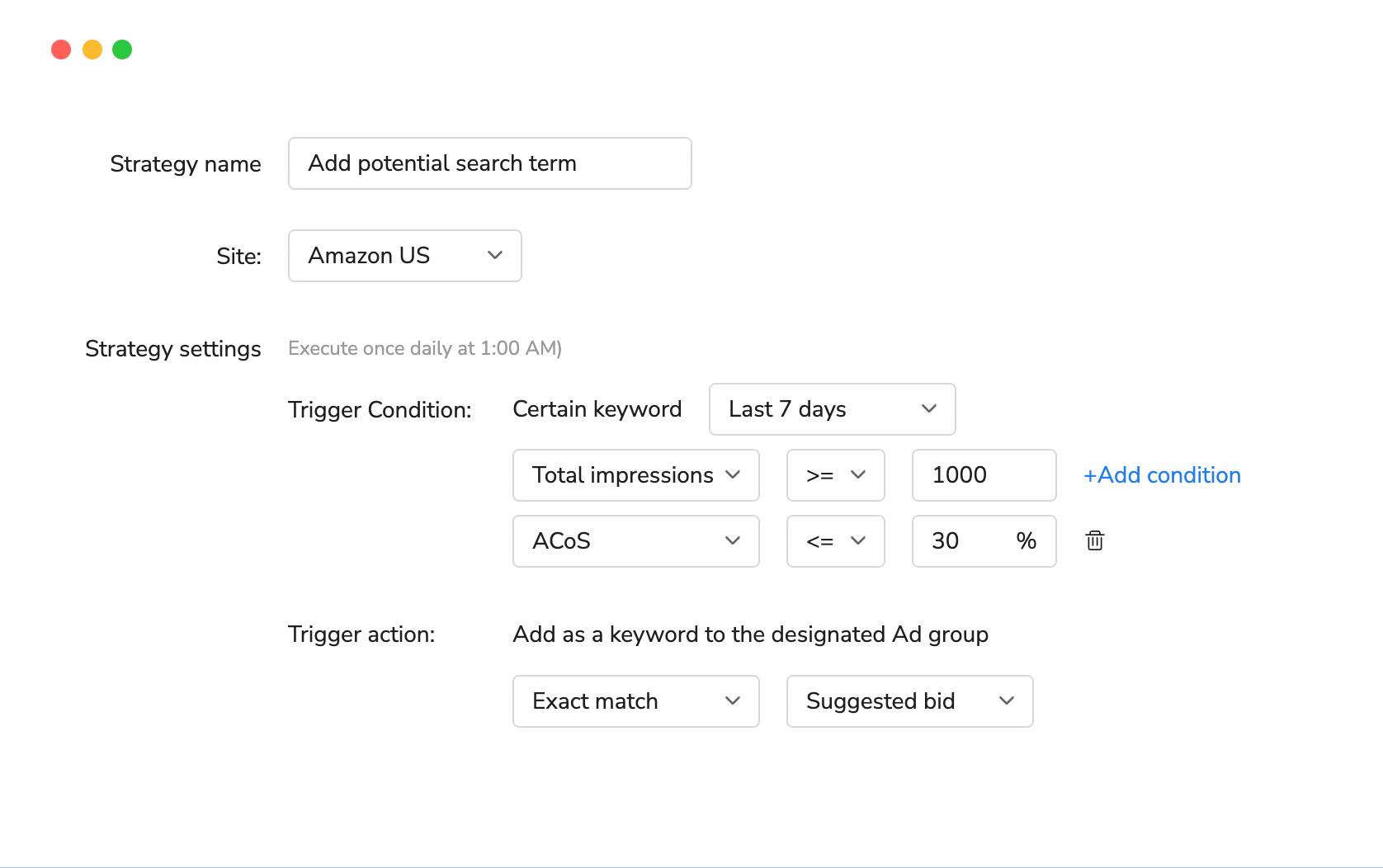The image size is (1383, 868).
Task: Maximize window using green traffic light
Action: pos(122,50)
